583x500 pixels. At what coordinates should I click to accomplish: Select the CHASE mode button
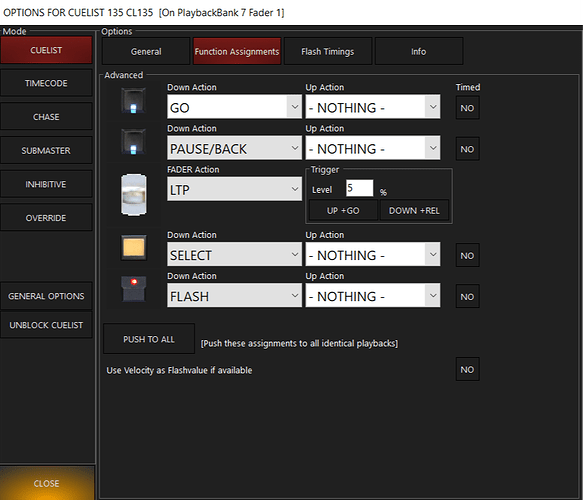(46, 117)
